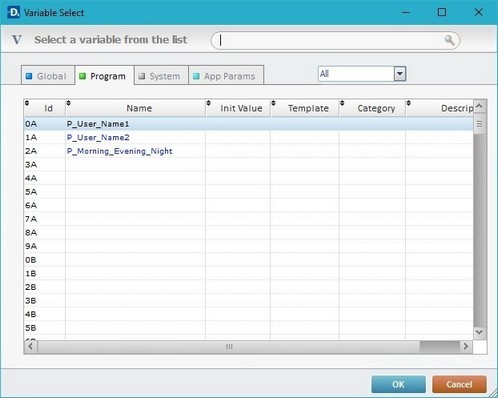Sort by the Init Value column header
The height and width of the screenshot is (398, 498).
coord(238,108)
